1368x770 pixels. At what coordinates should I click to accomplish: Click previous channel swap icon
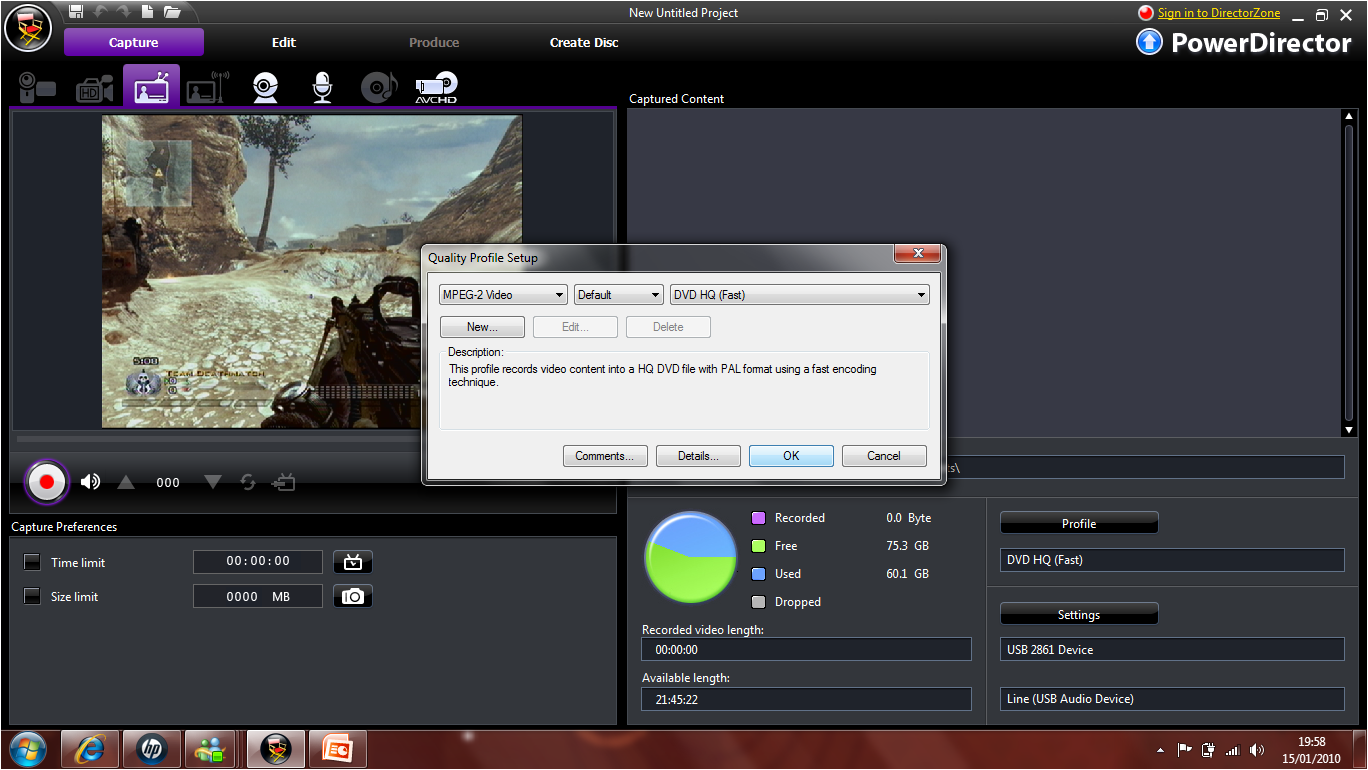click(x=248, y=482)
